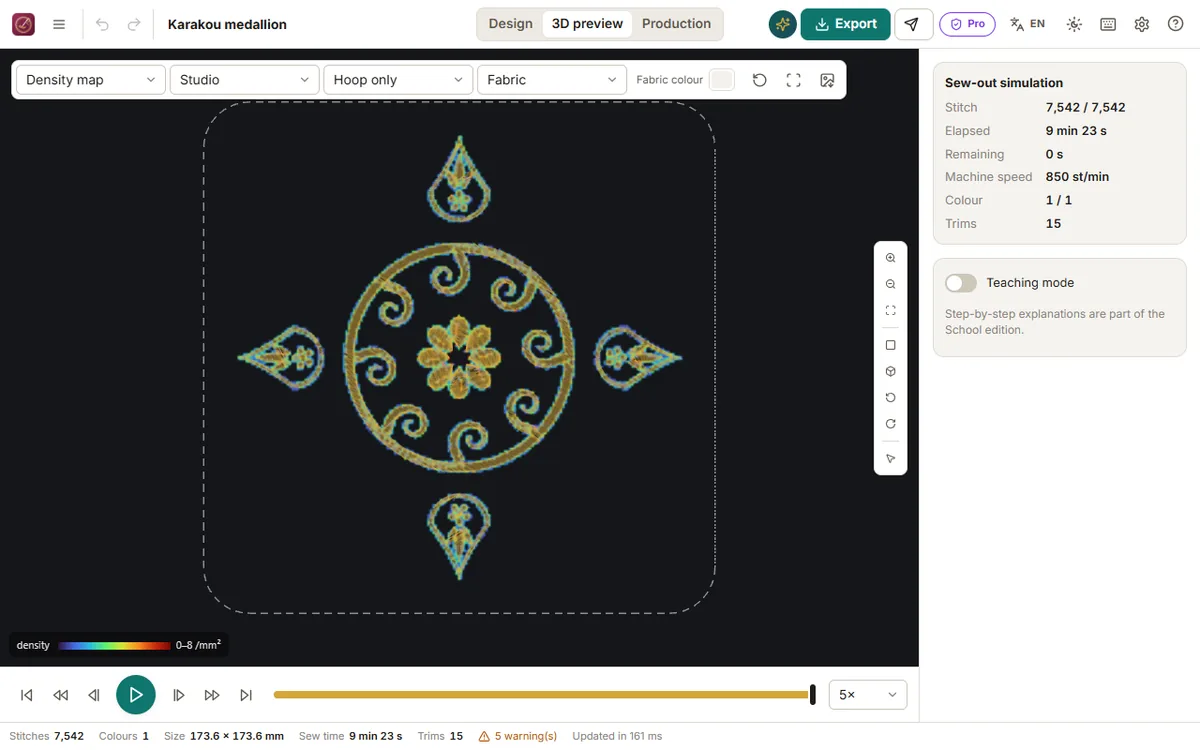
Task: Skip to the last stitch
Action: point(246,695)
